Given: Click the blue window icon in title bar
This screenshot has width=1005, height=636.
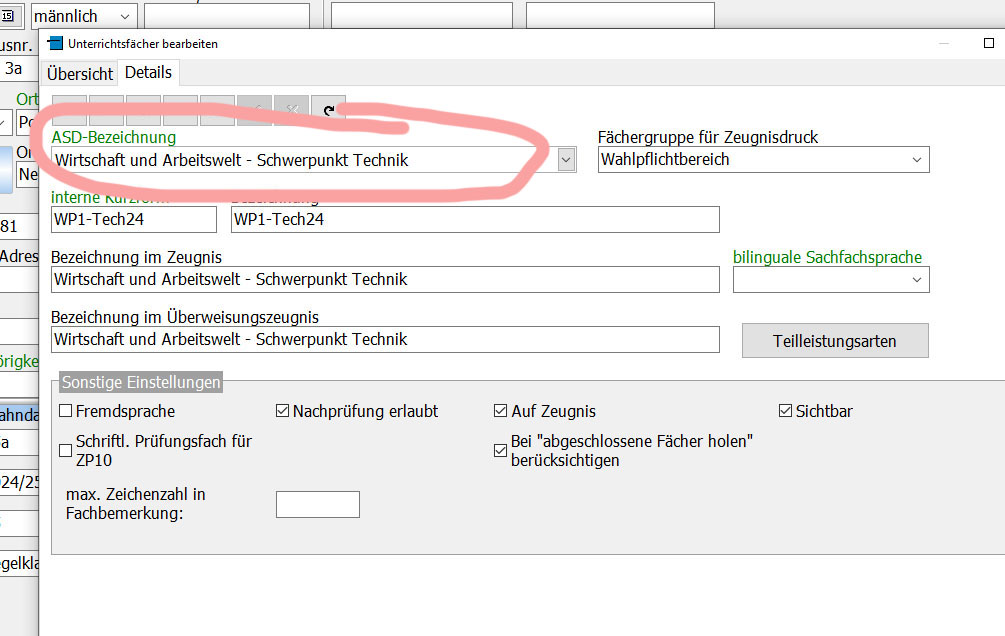Looking at the screenshot, I should click(x=55, y=43).
